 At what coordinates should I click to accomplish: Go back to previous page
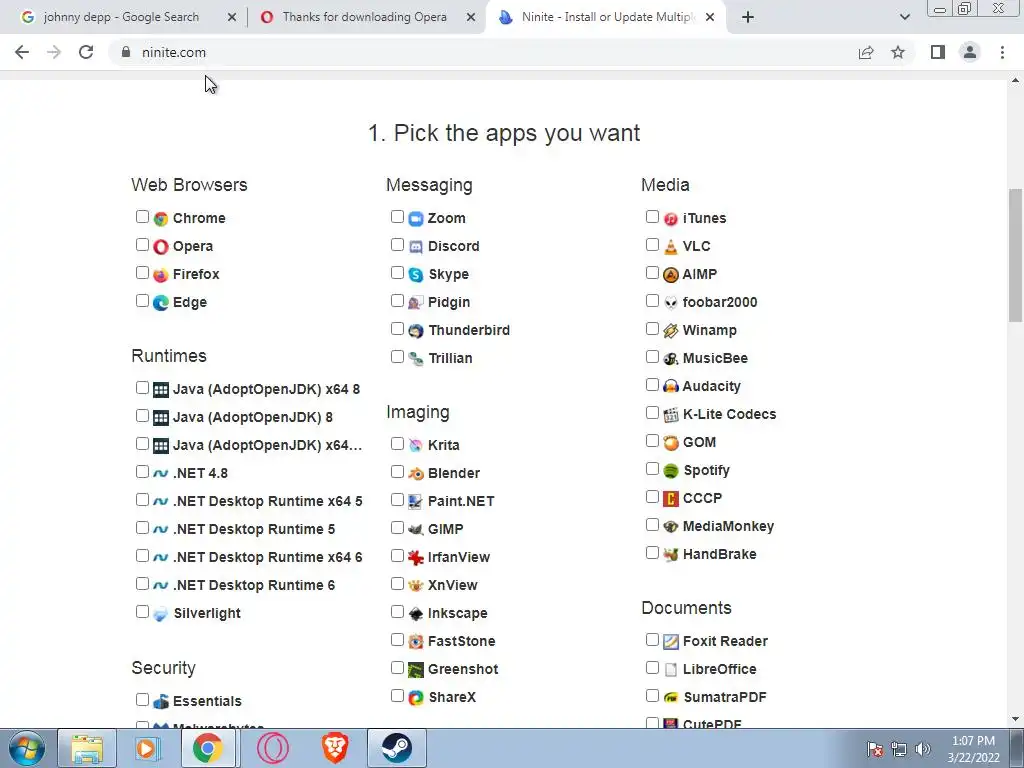coord(22,52)
